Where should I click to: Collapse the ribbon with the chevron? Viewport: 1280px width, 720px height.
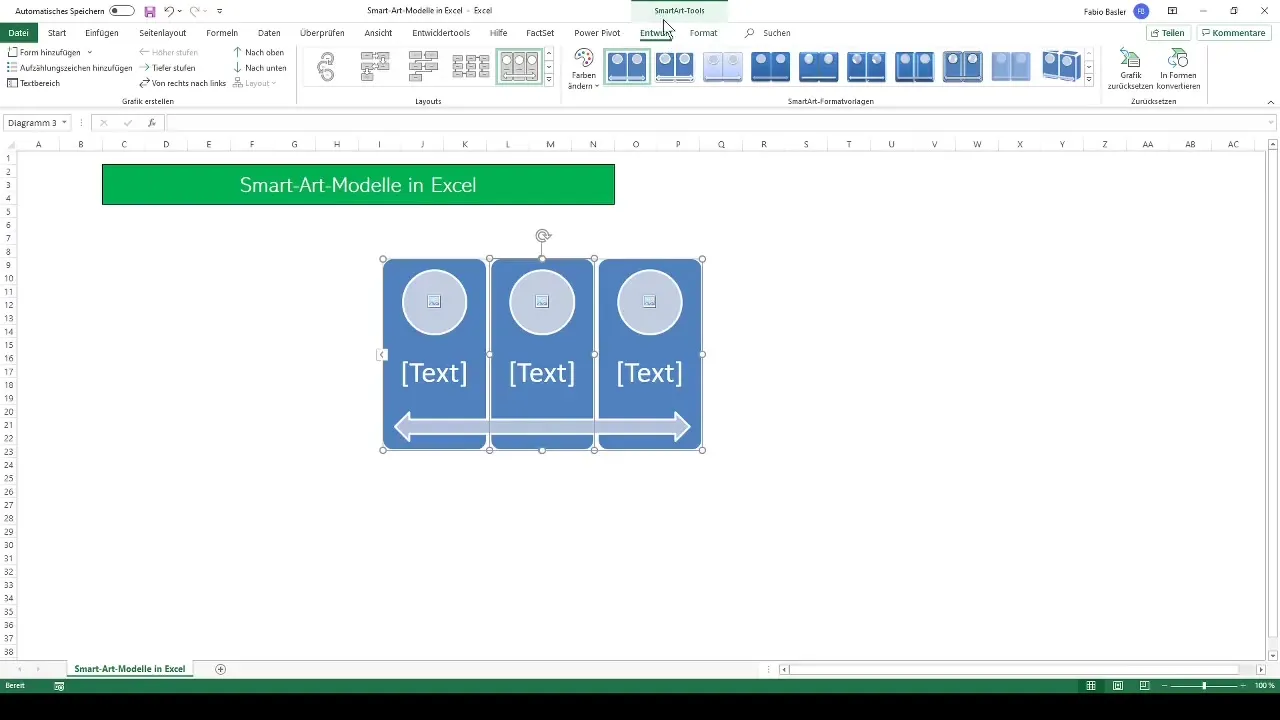1270,102
